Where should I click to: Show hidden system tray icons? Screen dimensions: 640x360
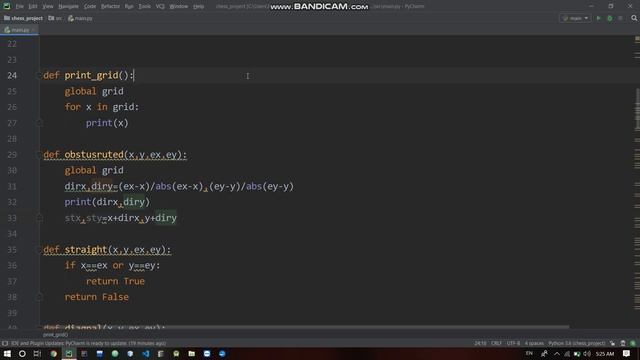tap(557, 354)
